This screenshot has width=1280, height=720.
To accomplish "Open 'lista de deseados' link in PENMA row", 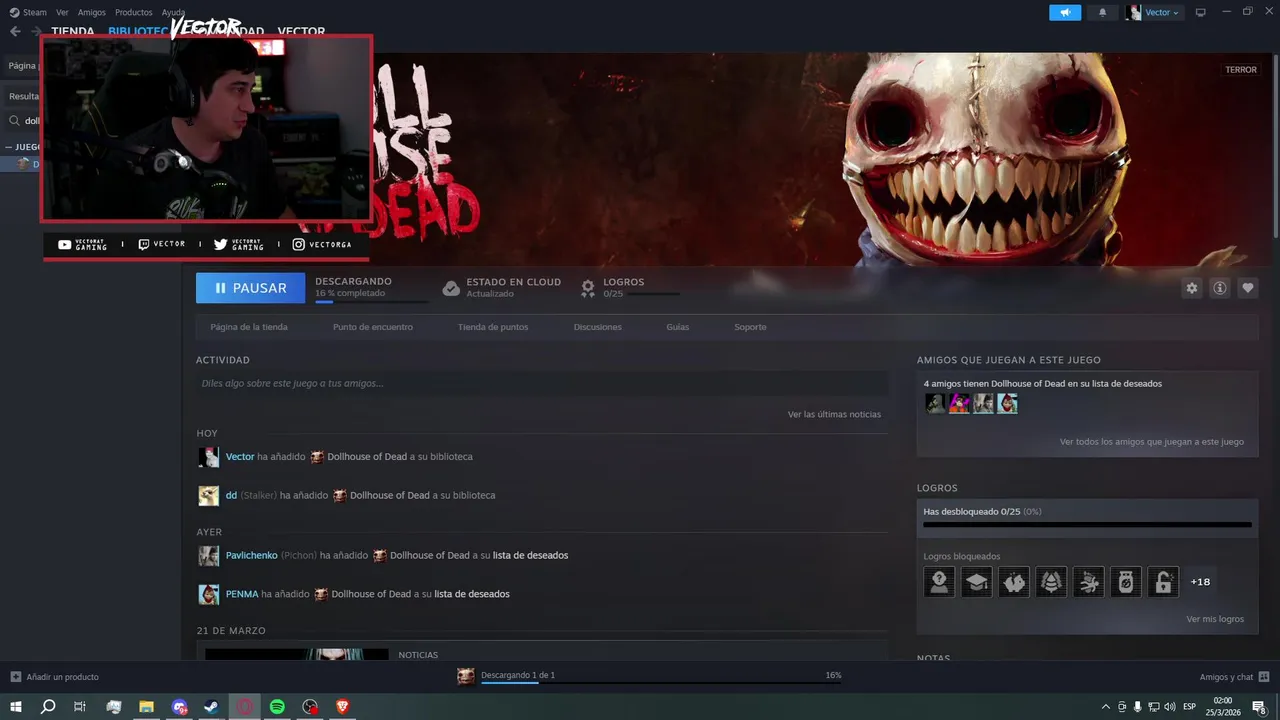I will coord(472,594).
